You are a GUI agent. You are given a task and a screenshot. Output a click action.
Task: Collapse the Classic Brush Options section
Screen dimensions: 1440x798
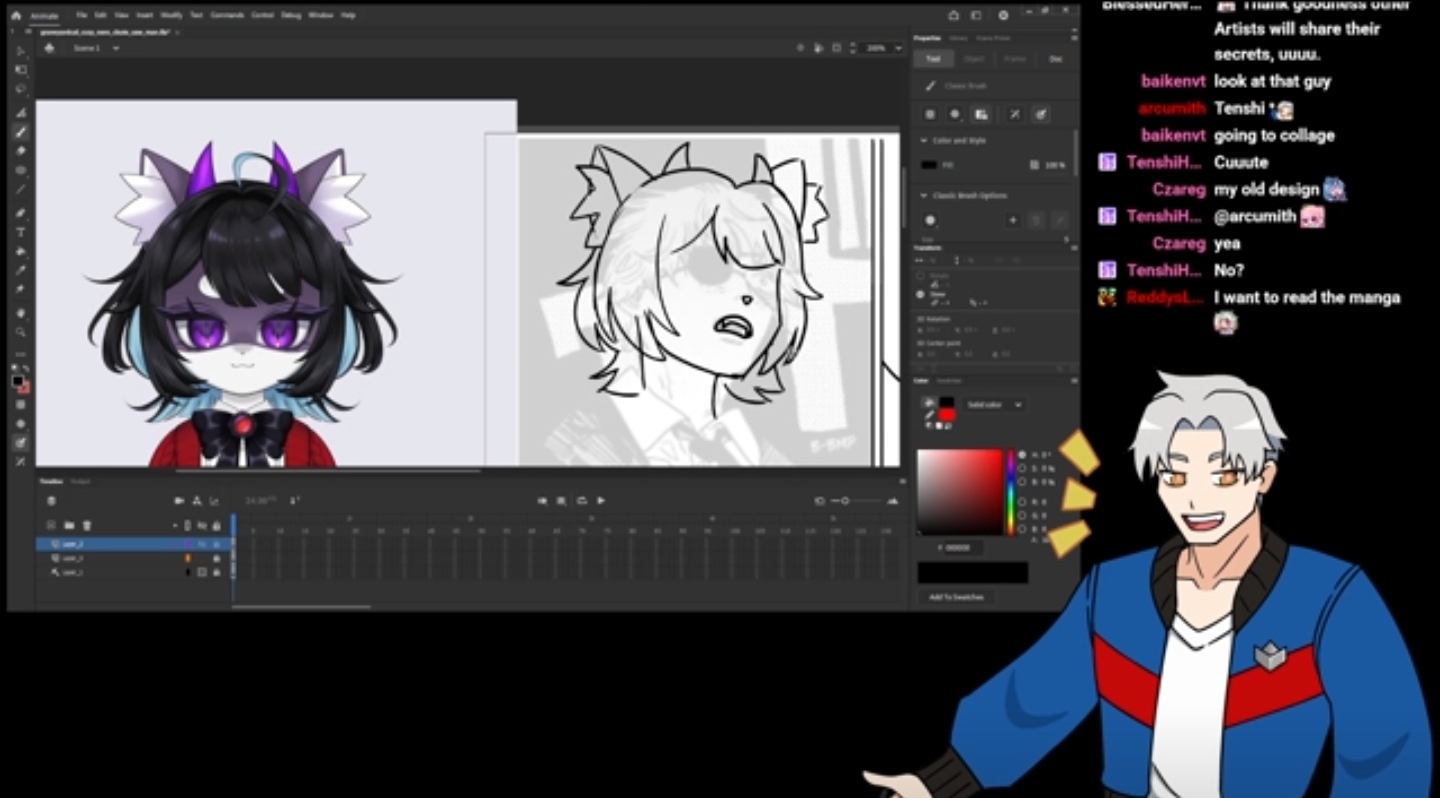click(923, 195)
